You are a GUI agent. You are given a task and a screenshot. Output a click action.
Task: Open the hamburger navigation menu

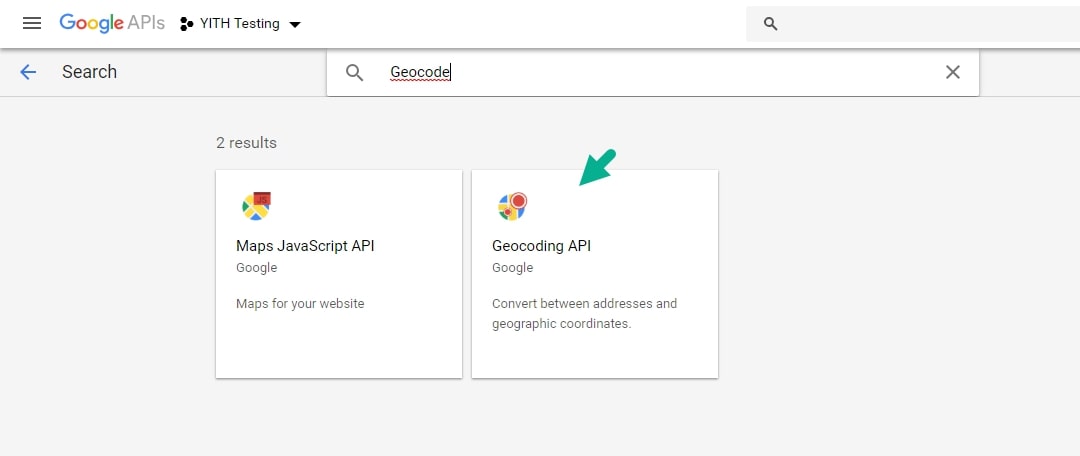[32, 23]
